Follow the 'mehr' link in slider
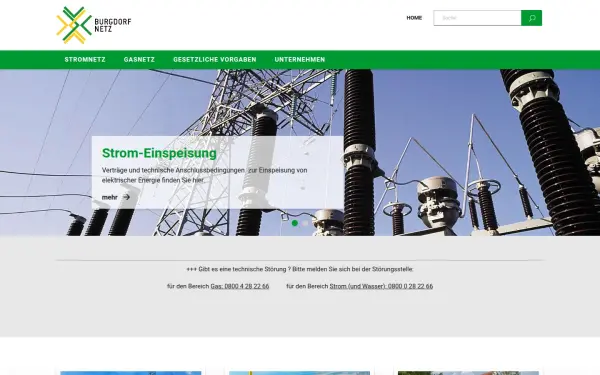600x375 pixels. [109, 197]
